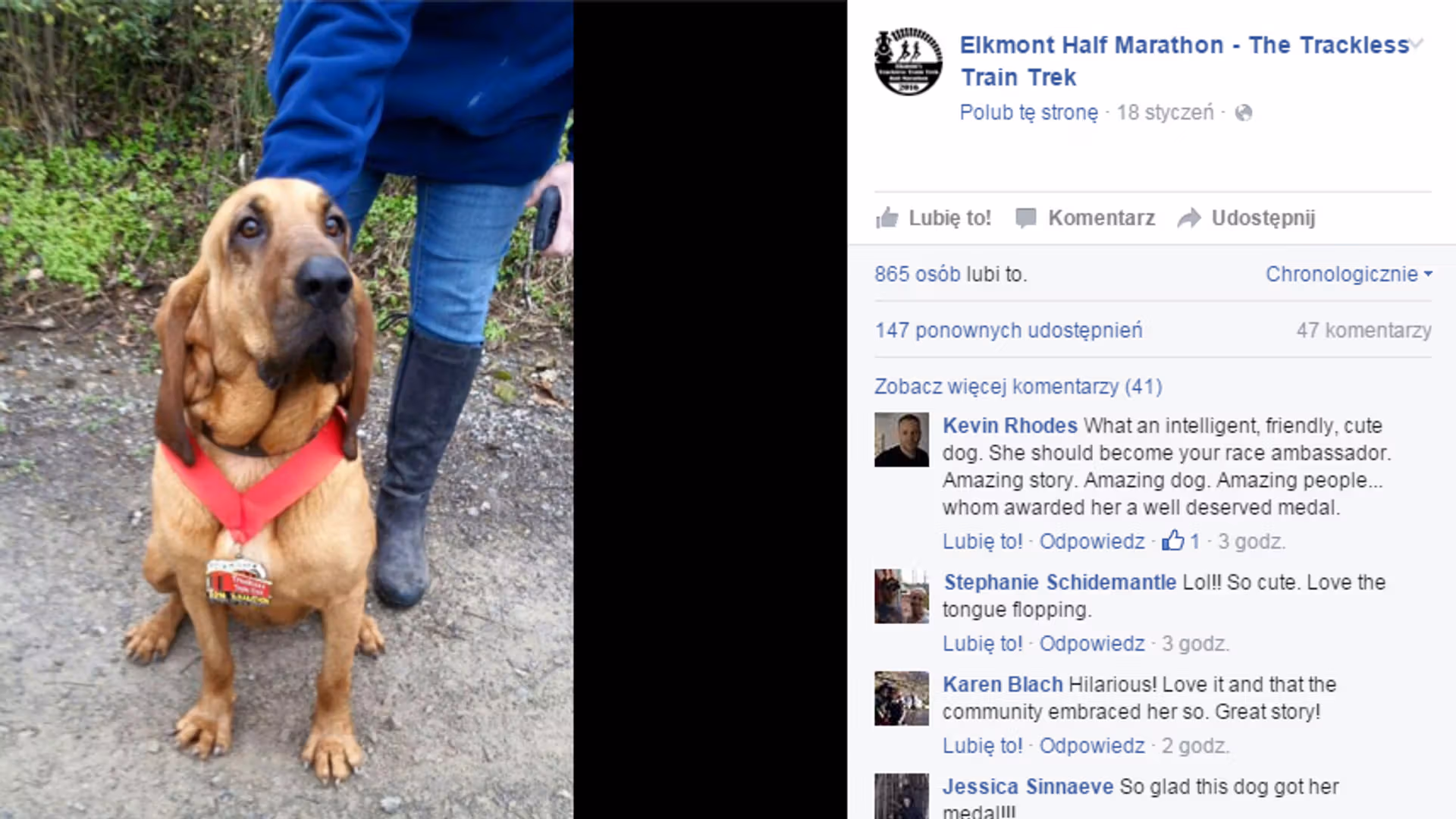Click the bloodhound dog photo
Image resolution: width=1456 pixels, height=819 pixels.
coord(287,409)
